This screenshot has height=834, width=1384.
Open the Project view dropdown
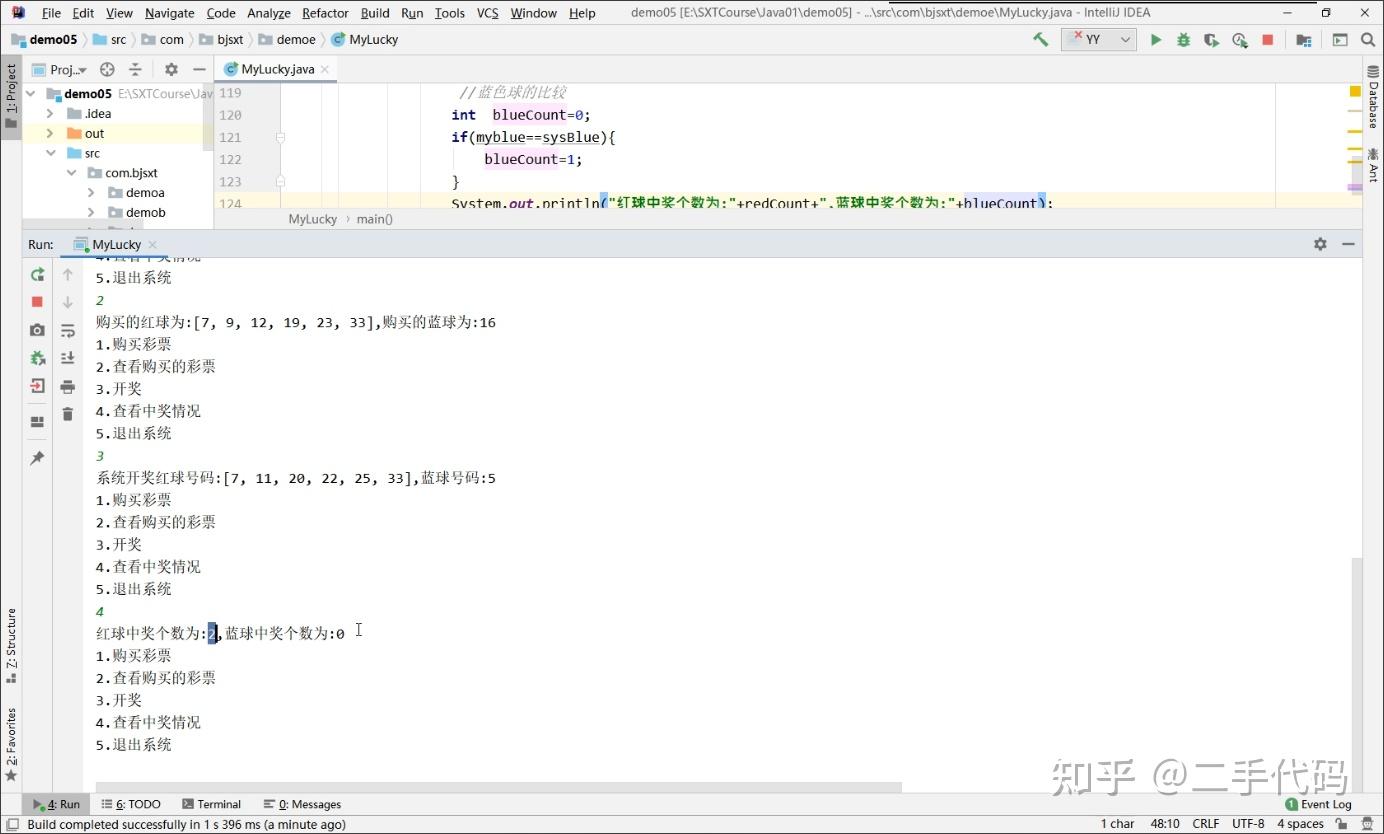[61, 70]
